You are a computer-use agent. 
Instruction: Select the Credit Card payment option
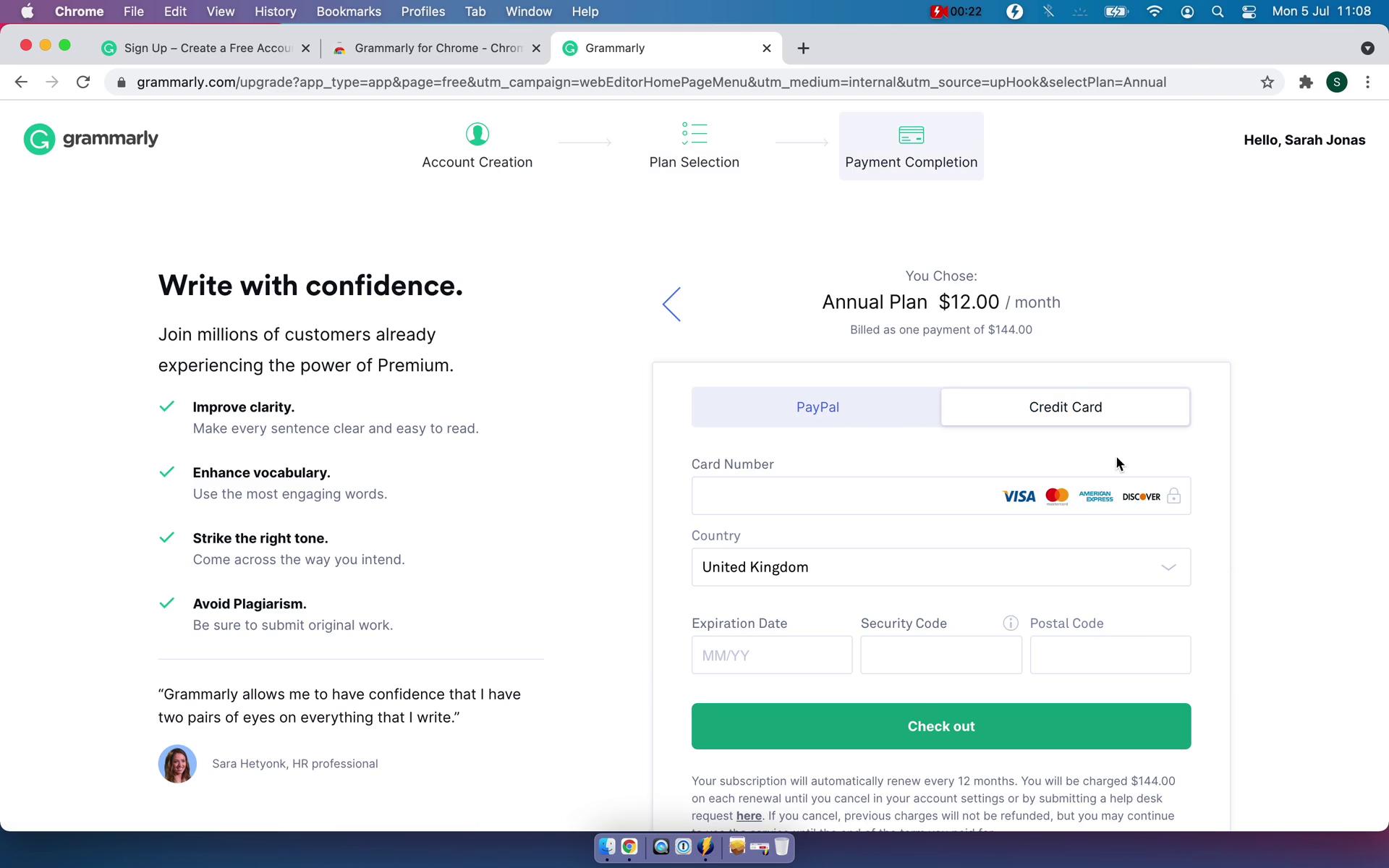[1065, 407]
